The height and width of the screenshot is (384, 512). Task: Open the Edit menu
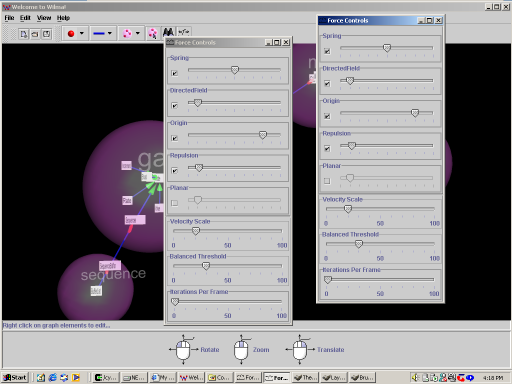pos(25,18)
